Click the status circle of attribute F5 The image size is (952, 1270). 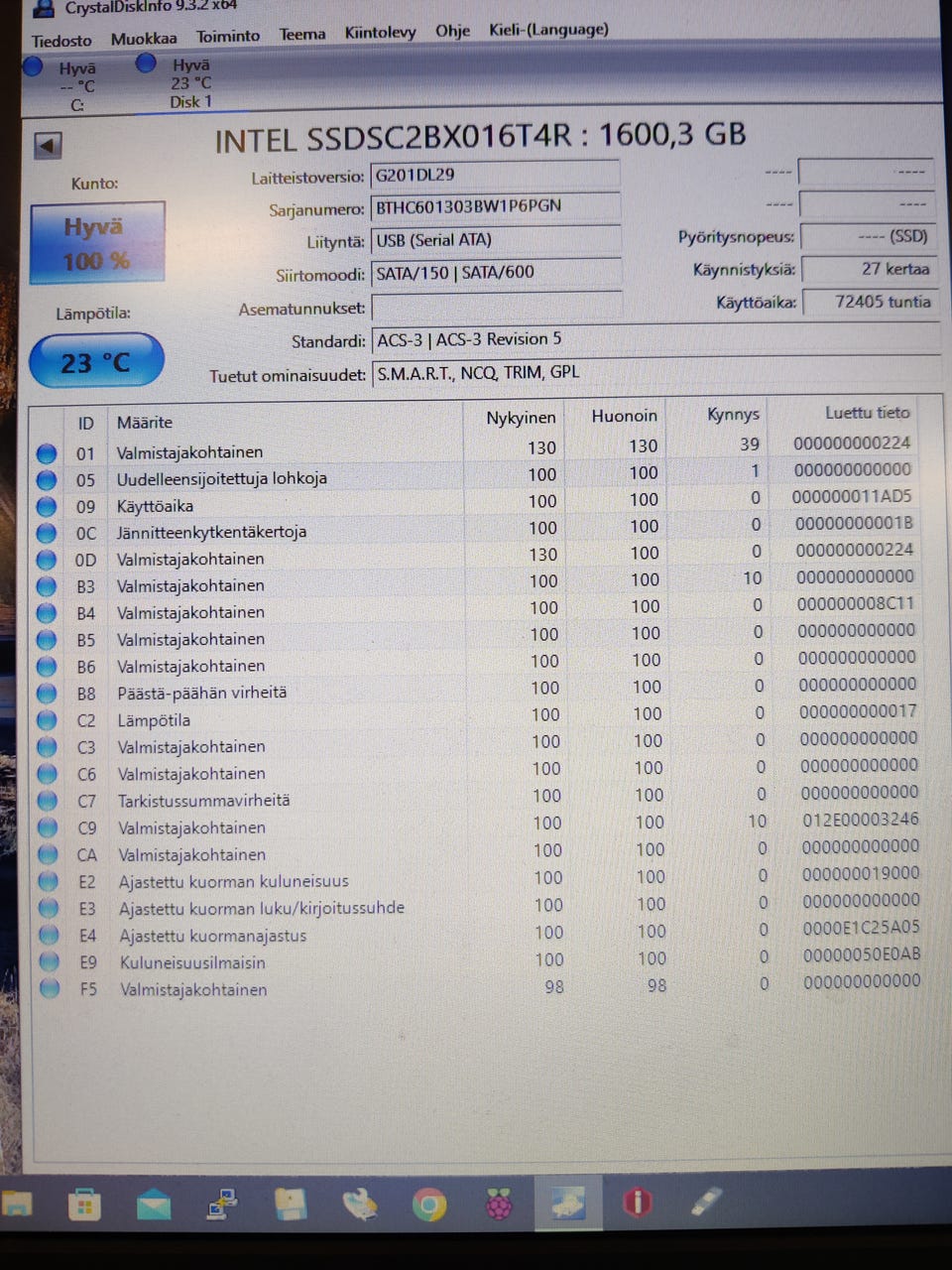tap(50, 989)
